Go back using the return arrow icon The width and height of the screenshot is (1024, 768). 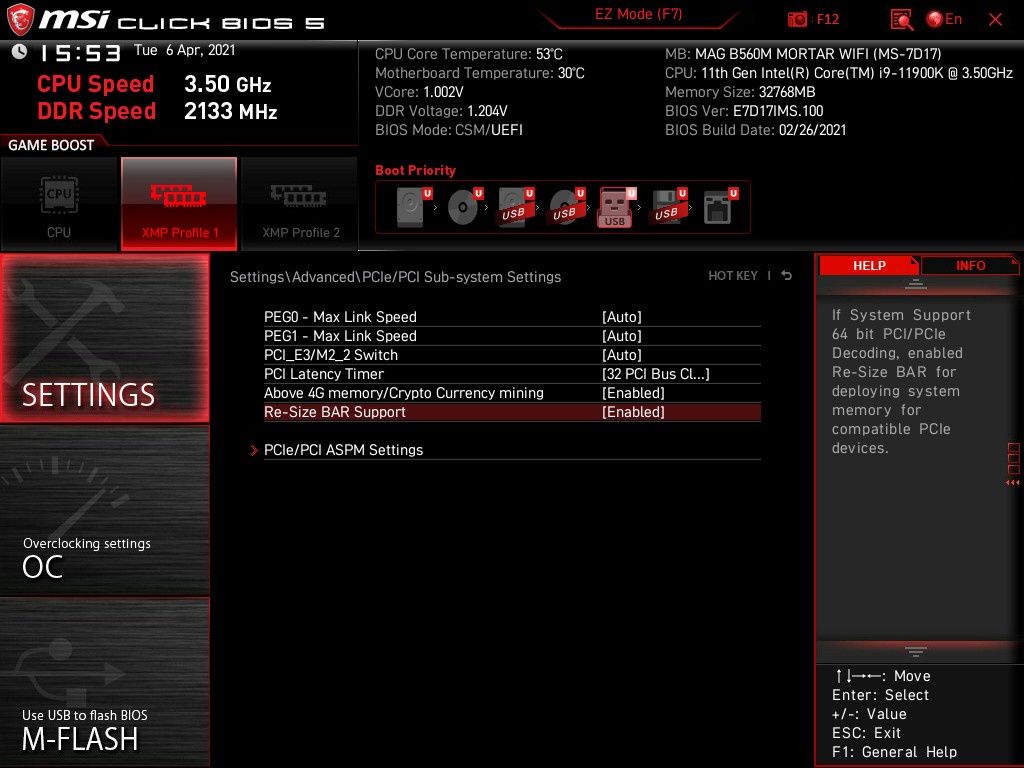[x=787, y=276]
